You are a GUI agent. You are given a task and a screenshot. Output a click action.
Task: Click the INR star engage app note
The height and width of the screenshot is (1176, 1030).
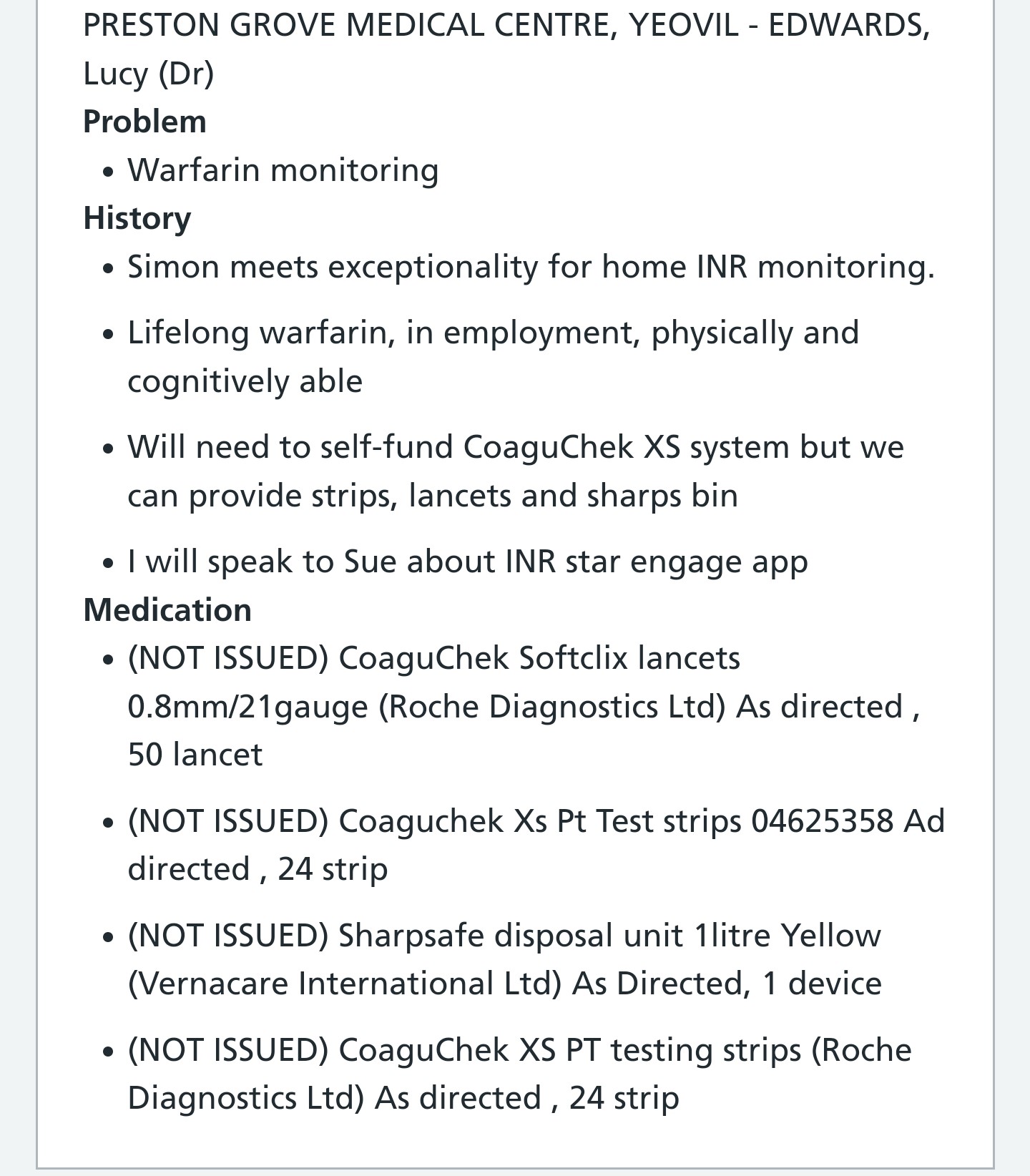468,562
